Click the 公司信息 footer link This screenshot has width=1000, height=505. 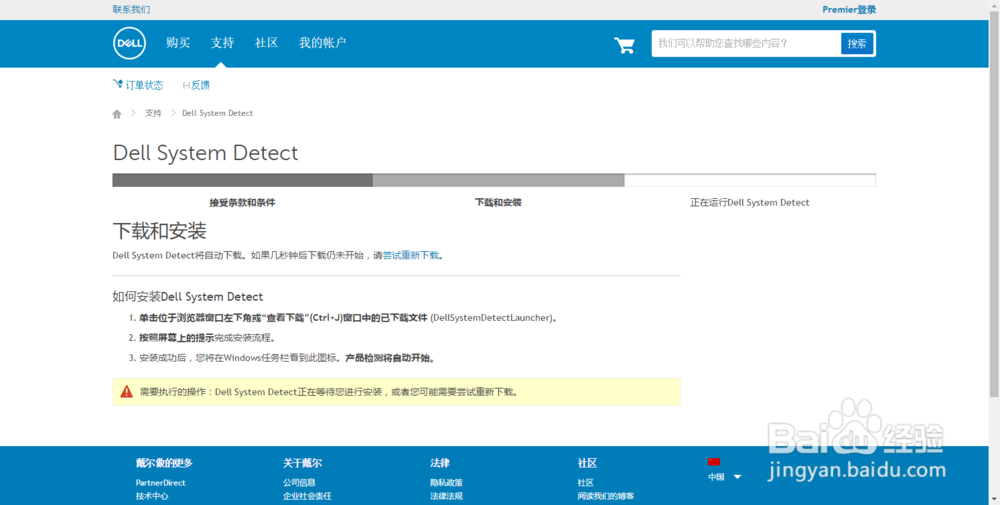[299, 483]
